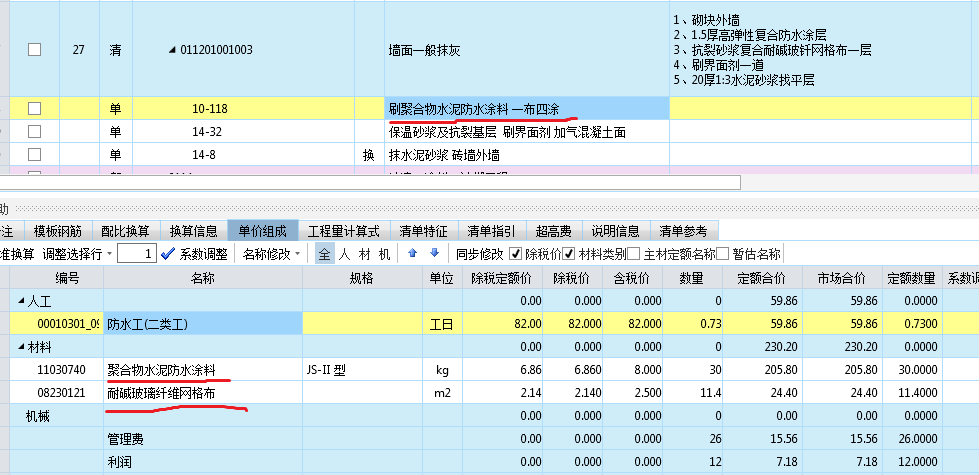Switch to the 清单特征 tab

pyautogui.click(x=424, y=232)
